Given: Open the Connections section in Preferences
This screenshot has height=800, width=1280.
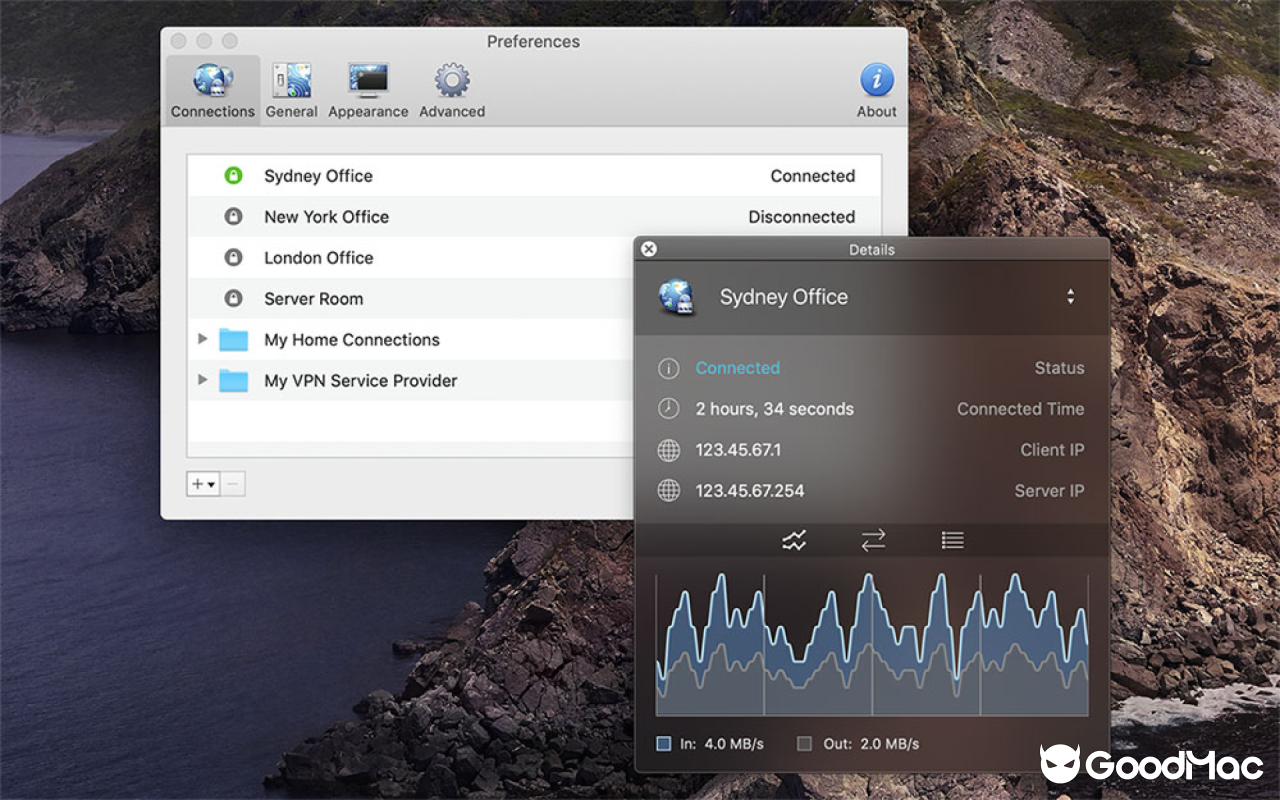Looking at the screenshot, I should (x=212, y=88).
